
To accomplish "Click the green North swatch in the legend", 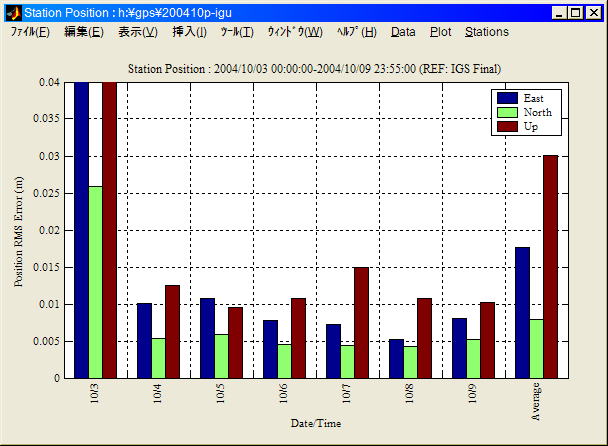I will (507, 113).
